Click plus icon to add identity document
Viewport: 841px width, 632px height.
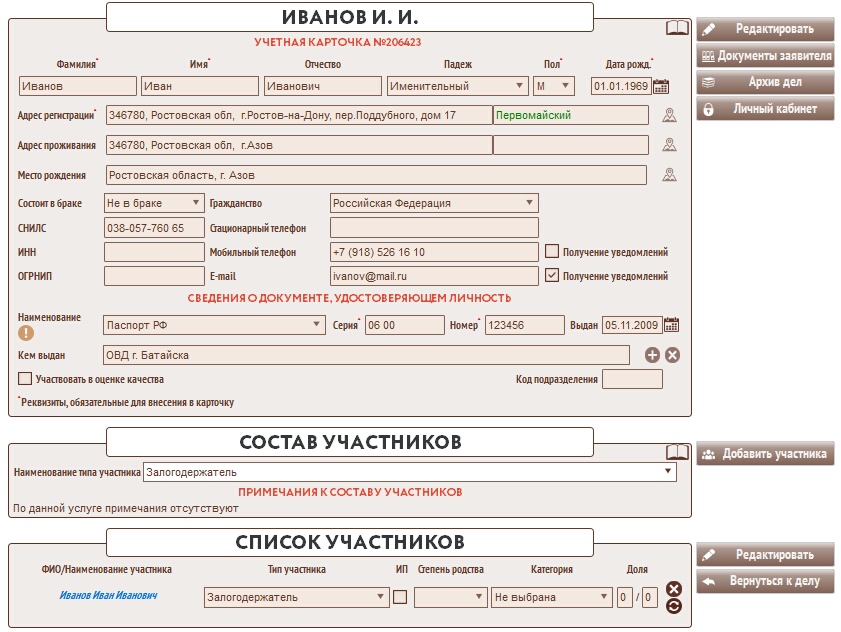tap(652, 355)
